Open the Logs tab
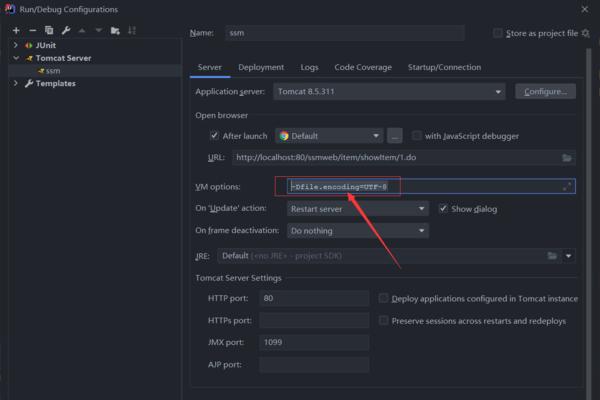 tap(309, 67)
